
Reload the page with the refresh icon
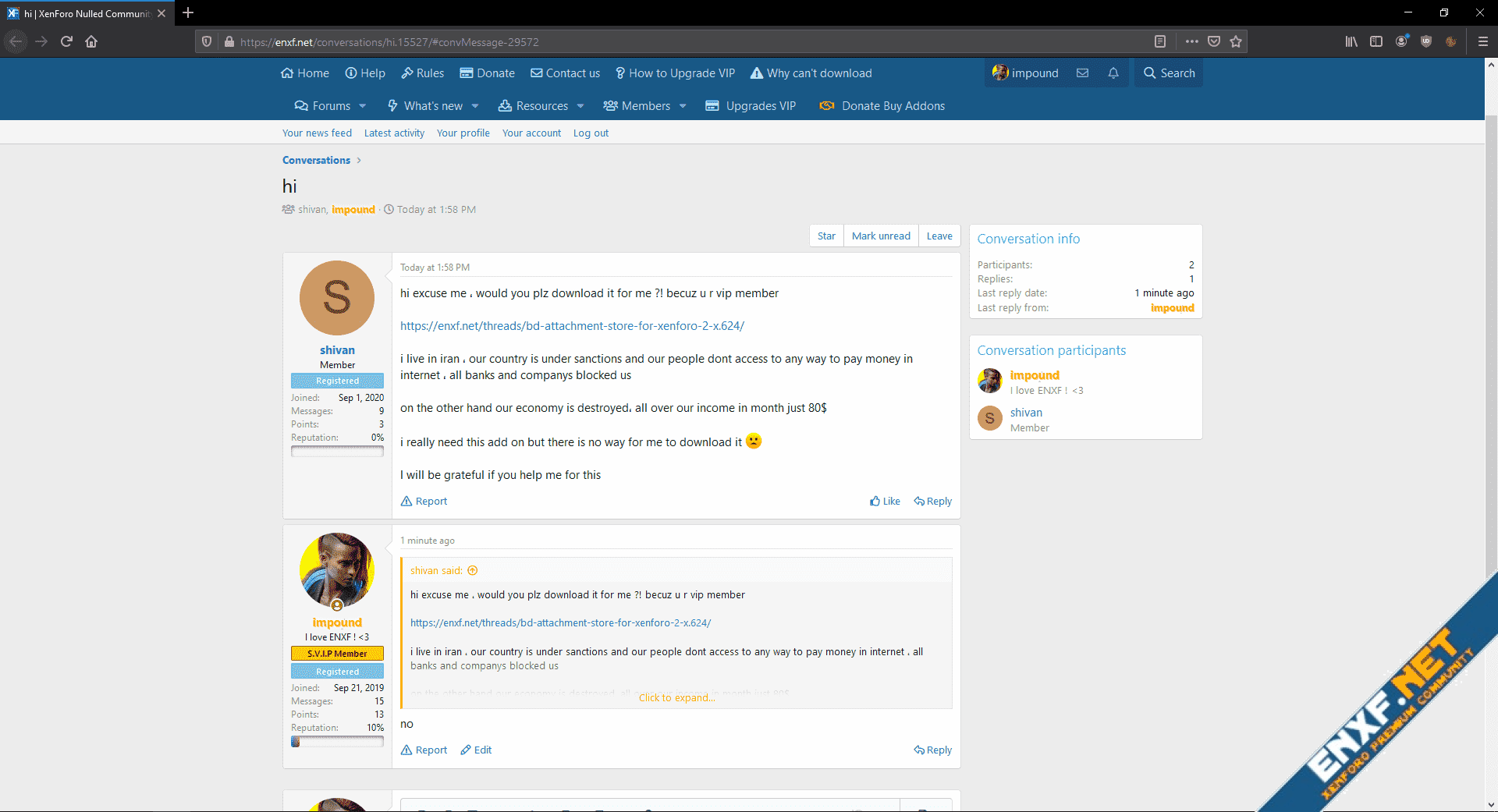66,41
